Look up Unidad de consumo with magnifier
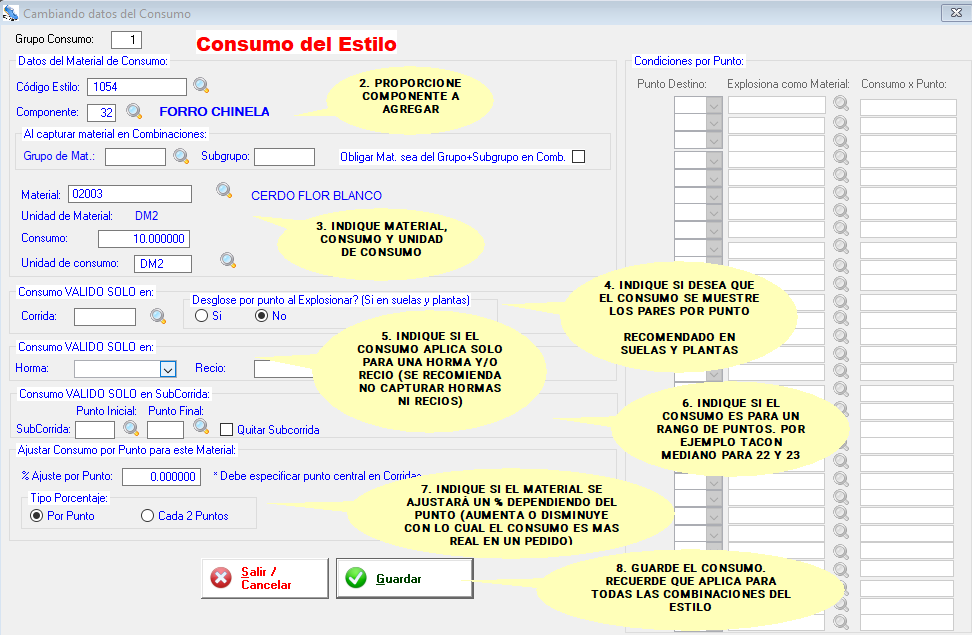 228,260
